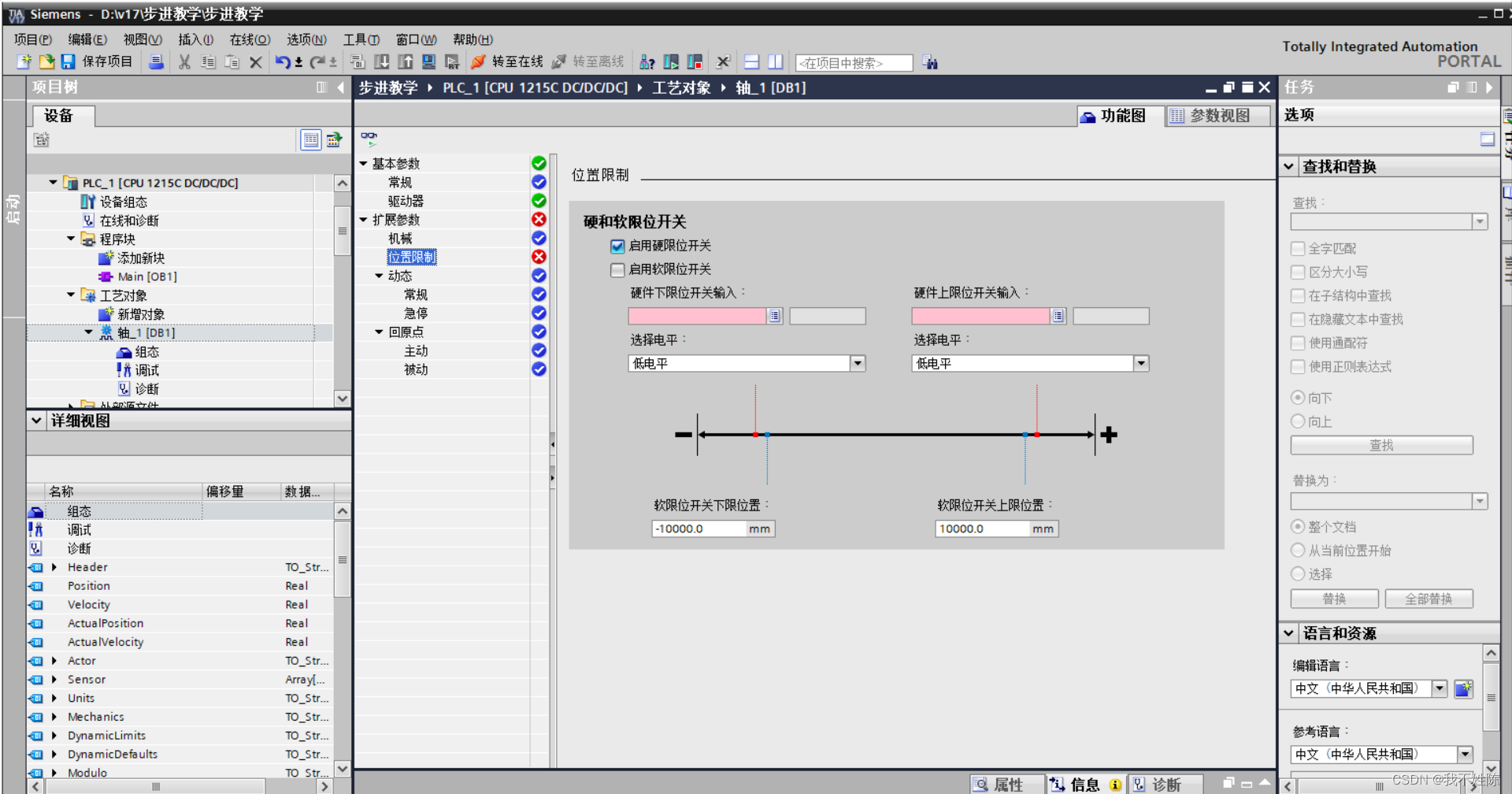Select 向上 search direction radio
The height and width of the screenshot is (794, 1512).
1298,421
